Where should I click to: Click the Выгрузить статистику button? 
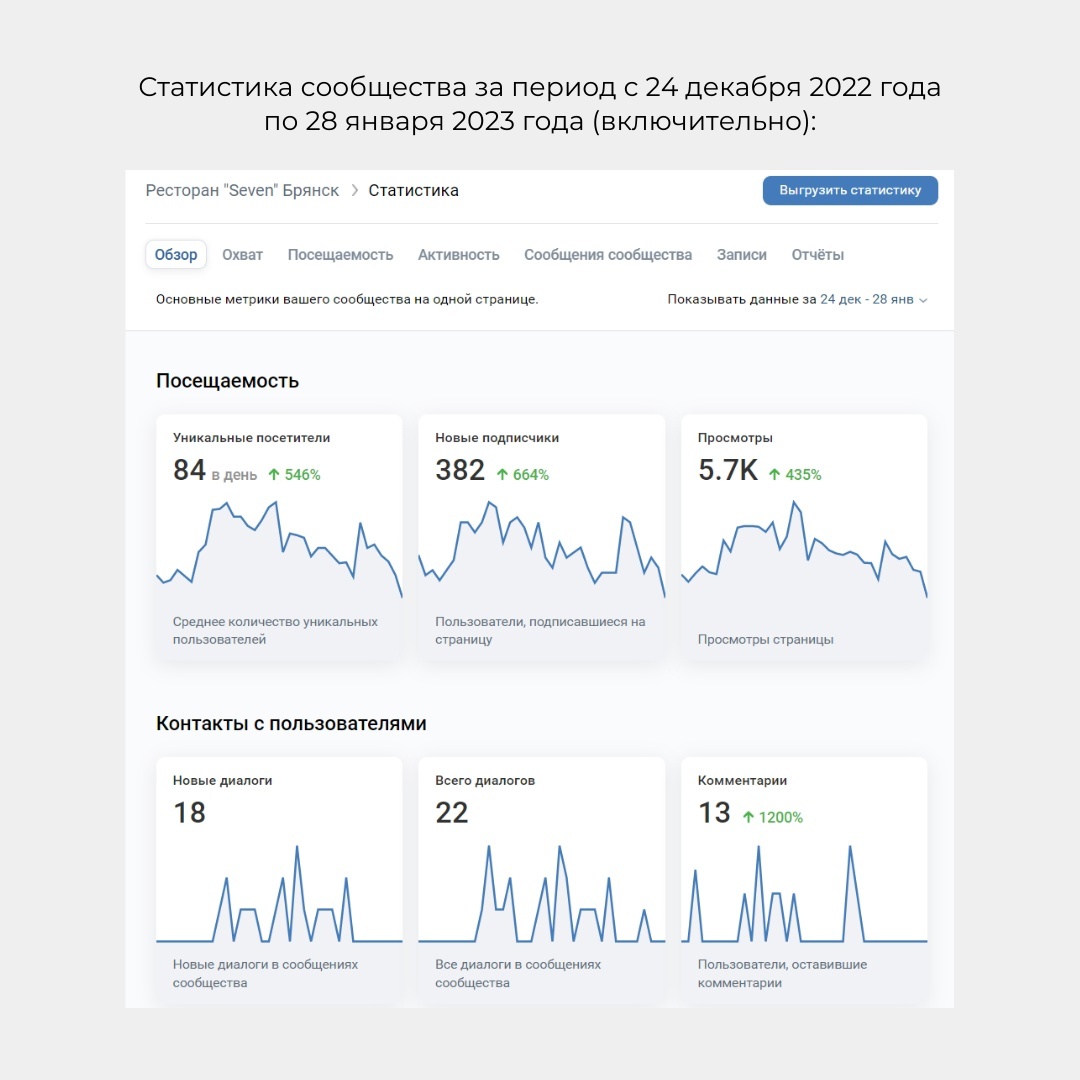[850, 190]
